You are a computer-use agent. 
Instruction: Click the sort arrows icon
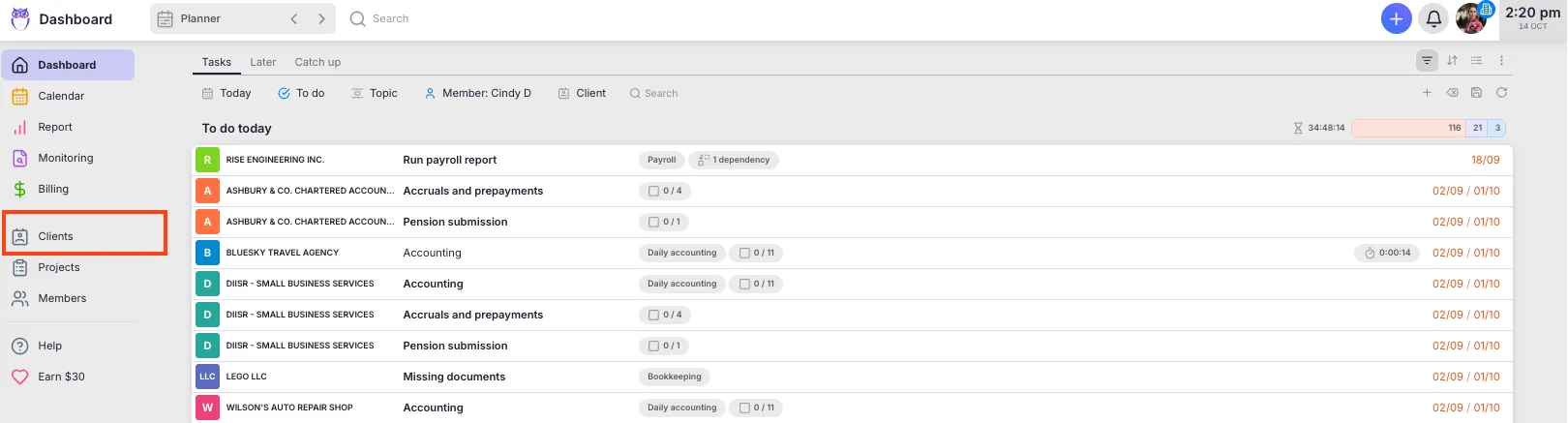coord(1452,61)
